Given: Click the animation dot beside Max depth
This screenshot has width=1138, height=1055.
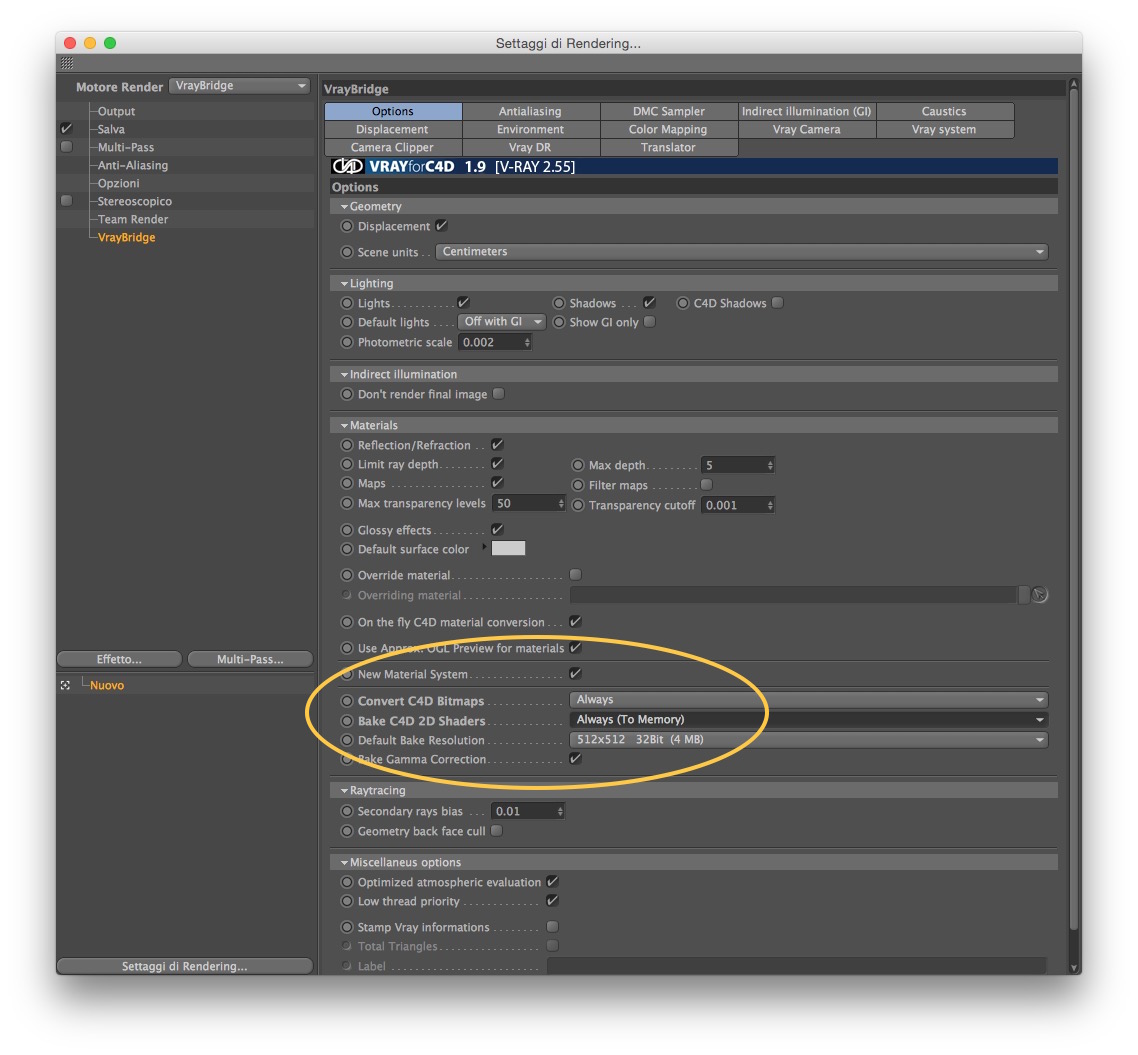Looking at the screenshot, I should (578, 465).
